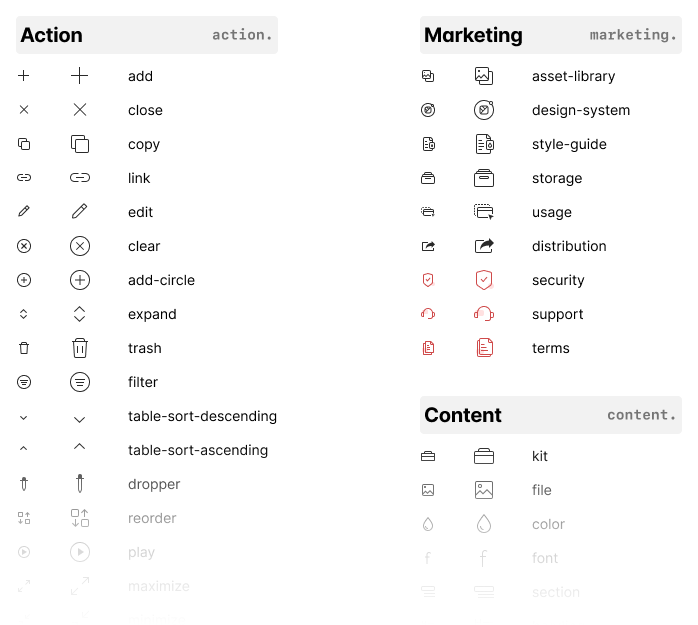Click the small red support headset icon
This screenshot has height=625, width=698.
pos(428,314)
